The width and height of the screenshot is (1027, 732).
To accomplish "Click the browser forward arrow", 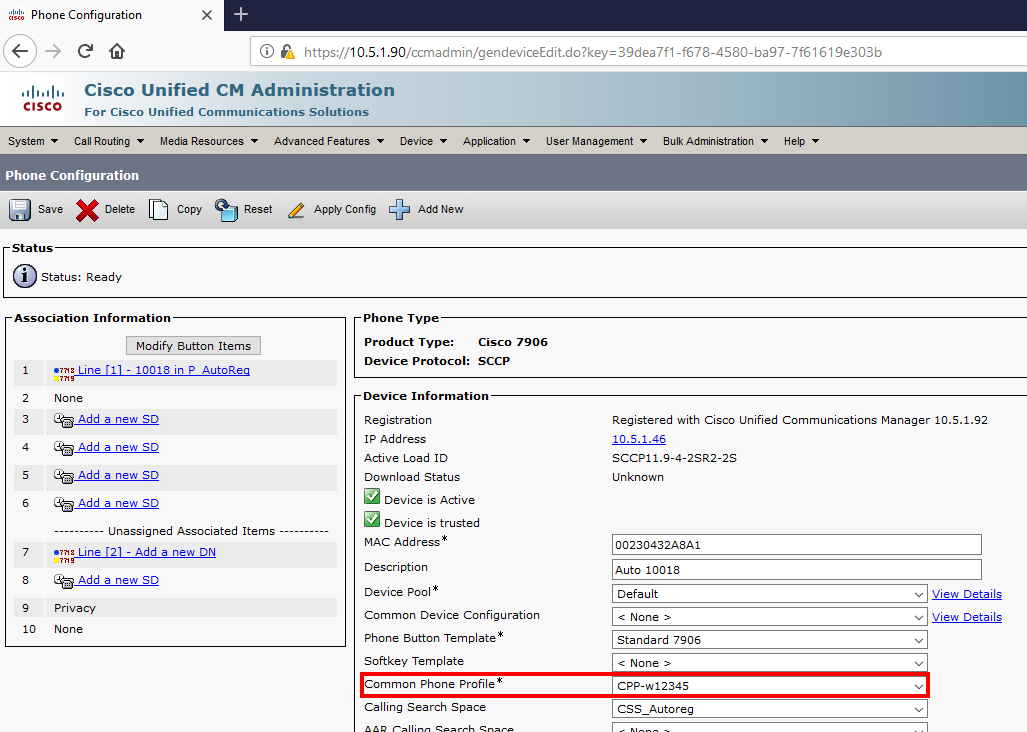I will coord(53,51).
